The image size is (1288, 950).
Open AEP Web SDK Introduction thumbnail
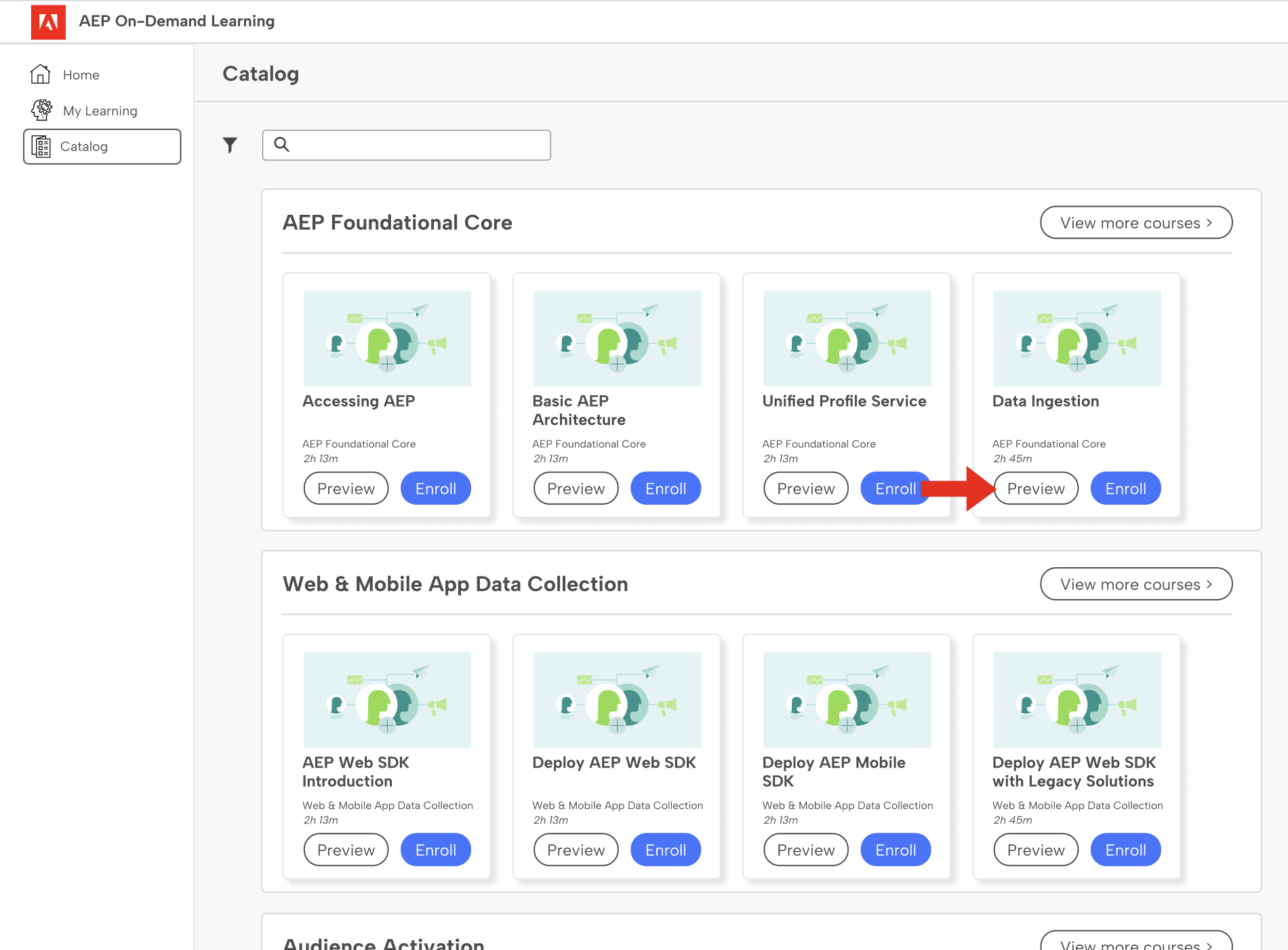(387, 700)
